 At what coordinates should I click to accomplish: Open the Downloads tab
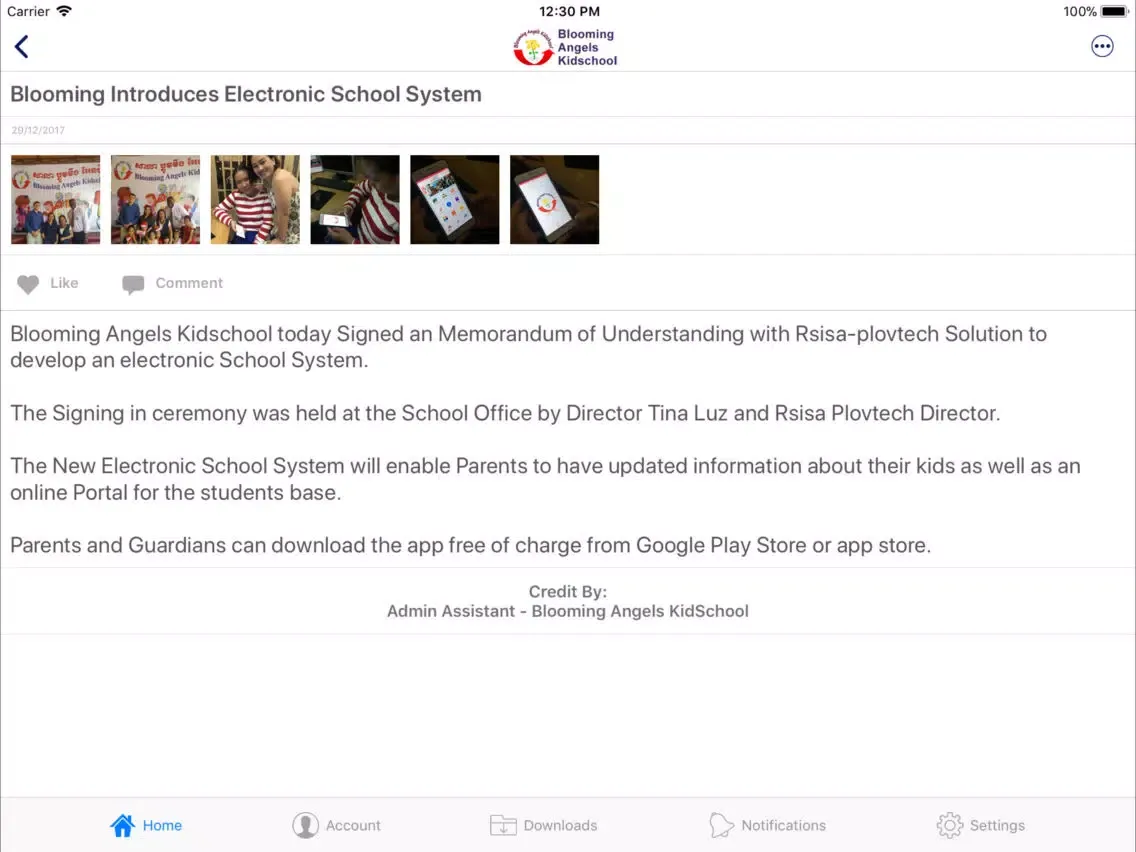coord(543,825)
